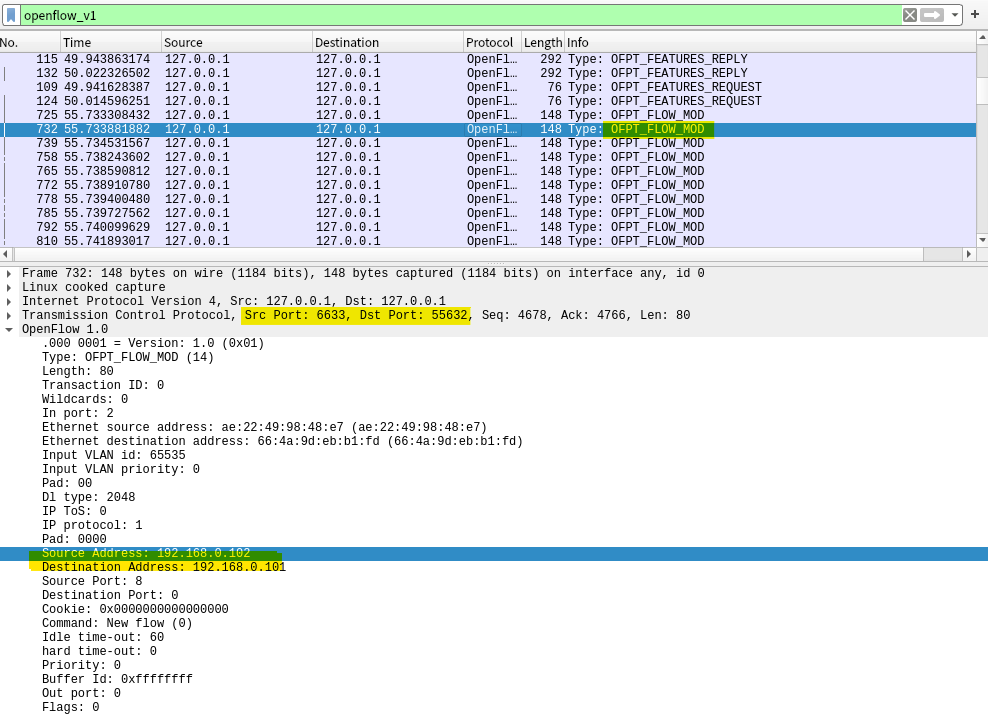The height and width of the screenshot is (718, 988).
Task: Apply the display filter arrow button
Action: [931, 15]
